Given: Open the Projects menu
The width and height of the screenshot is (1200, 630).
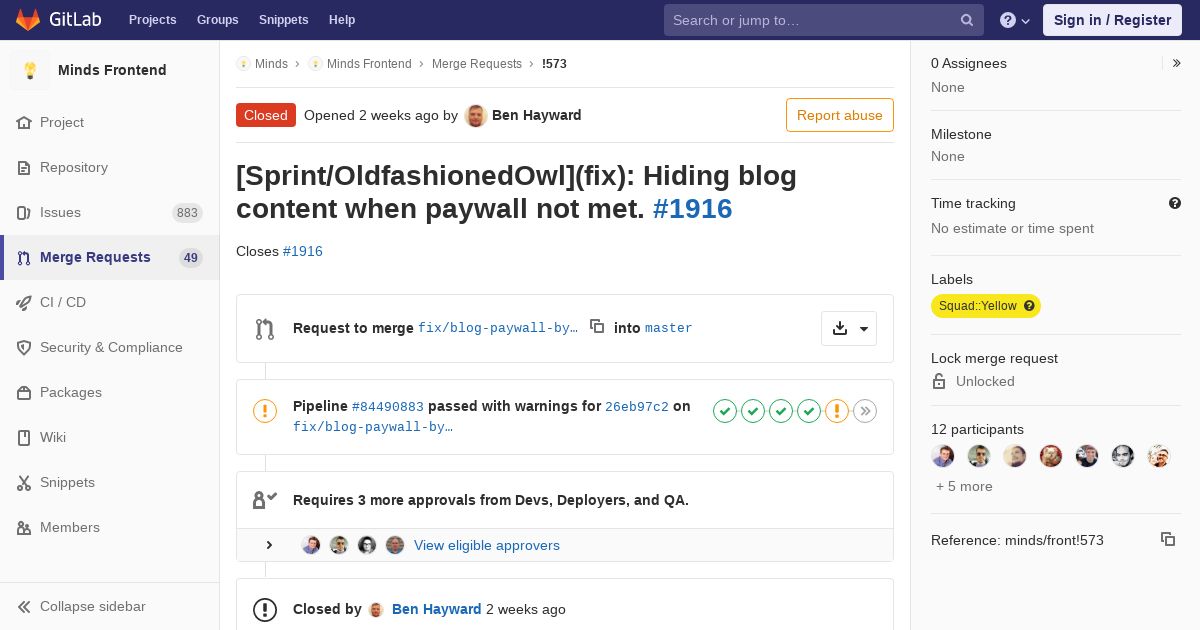Looking at the screenshot, I should coord(152,20).
